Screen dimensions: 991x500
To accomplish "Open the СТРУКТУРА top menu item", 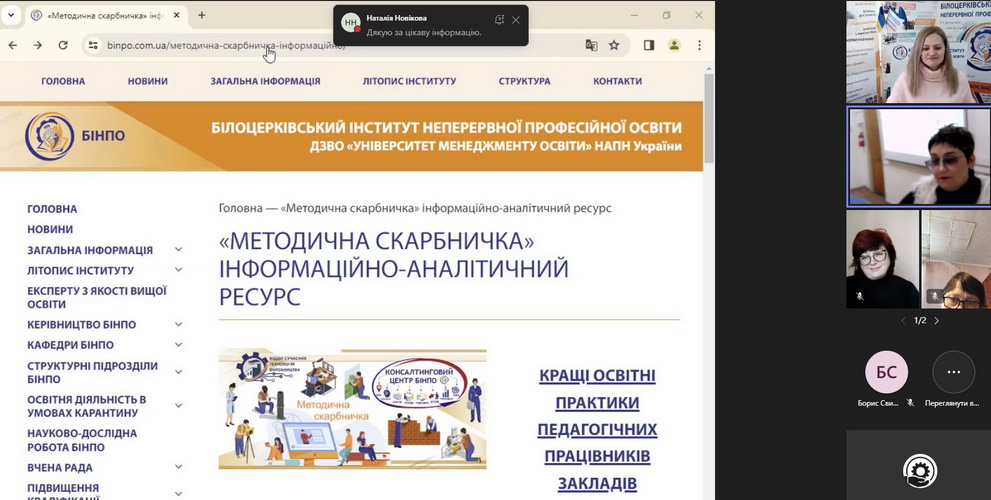I will tap(524, 81).
